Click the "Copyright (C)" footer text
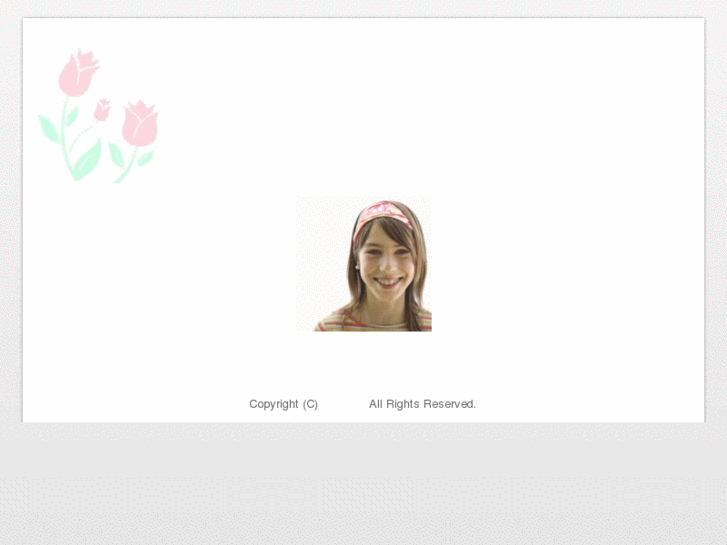The height and width of the screenshot is (545, 727). [x=283, y=404]
